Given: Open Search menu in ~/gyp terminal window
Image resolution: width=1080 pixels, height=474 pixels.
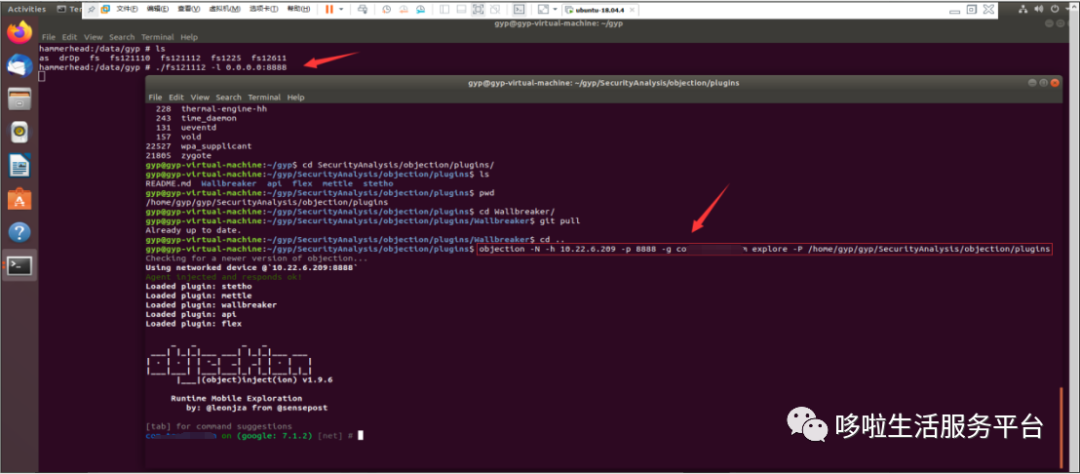Looking at the screenshot, I should tap(122, 37).
